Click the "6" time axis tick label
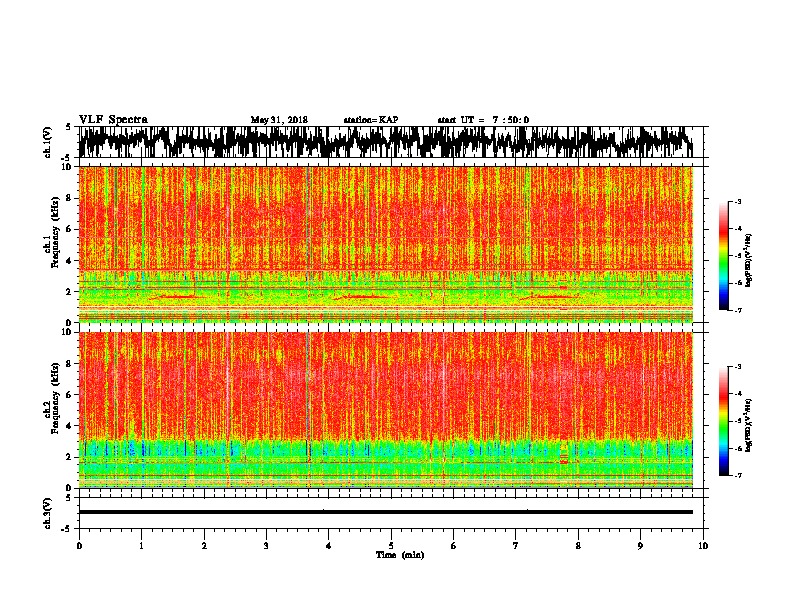 [x=454, y=546]
